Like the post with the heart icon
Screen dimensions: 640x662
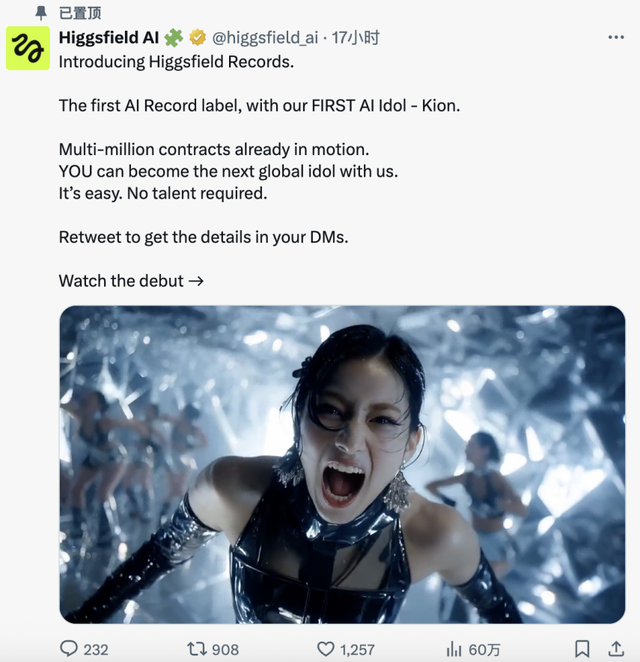tap(325, 649)
